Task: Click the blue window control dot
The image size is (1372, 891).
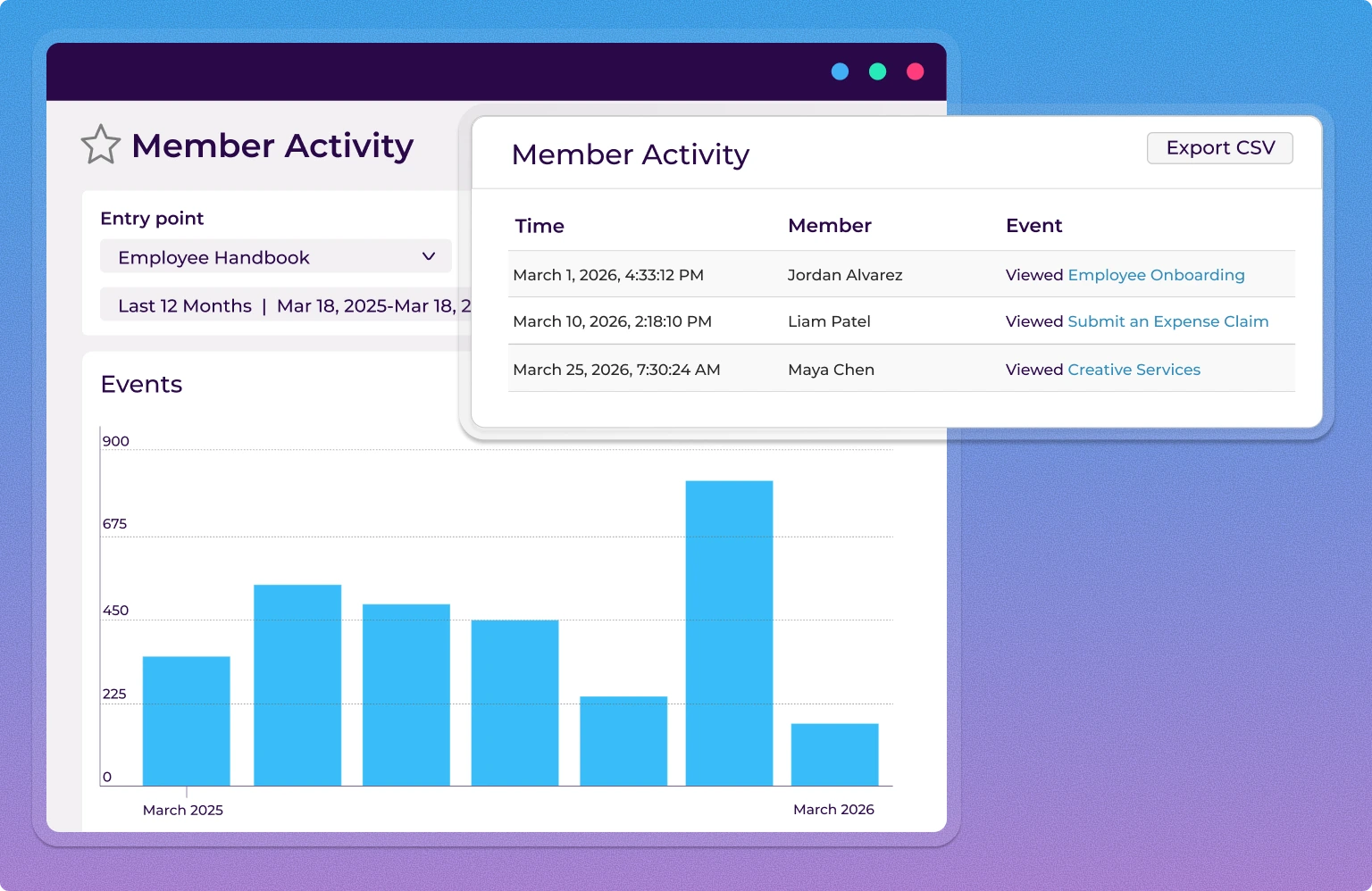Action: click(x=840, y=71)
